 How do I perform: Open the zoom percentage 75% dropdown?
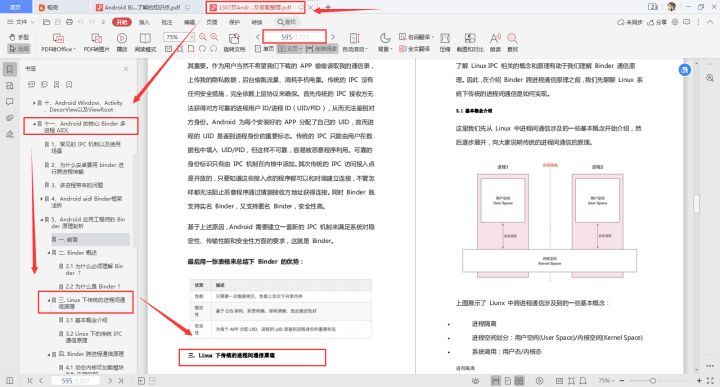pos(180,37)
